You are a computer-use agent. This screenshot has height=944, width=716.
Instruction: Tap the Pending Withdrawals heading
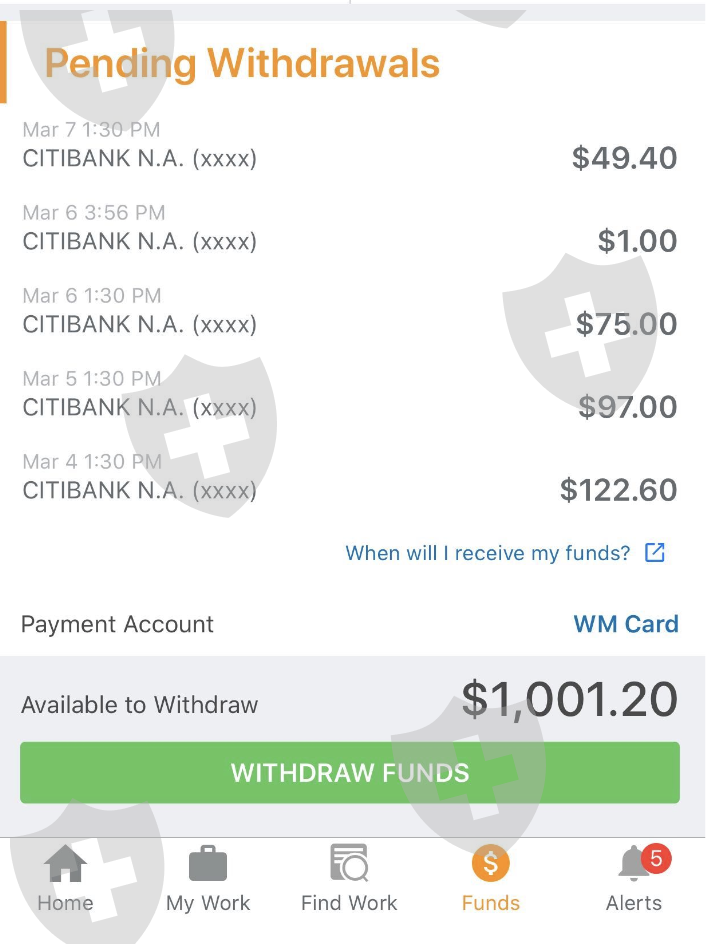(242, 64)
